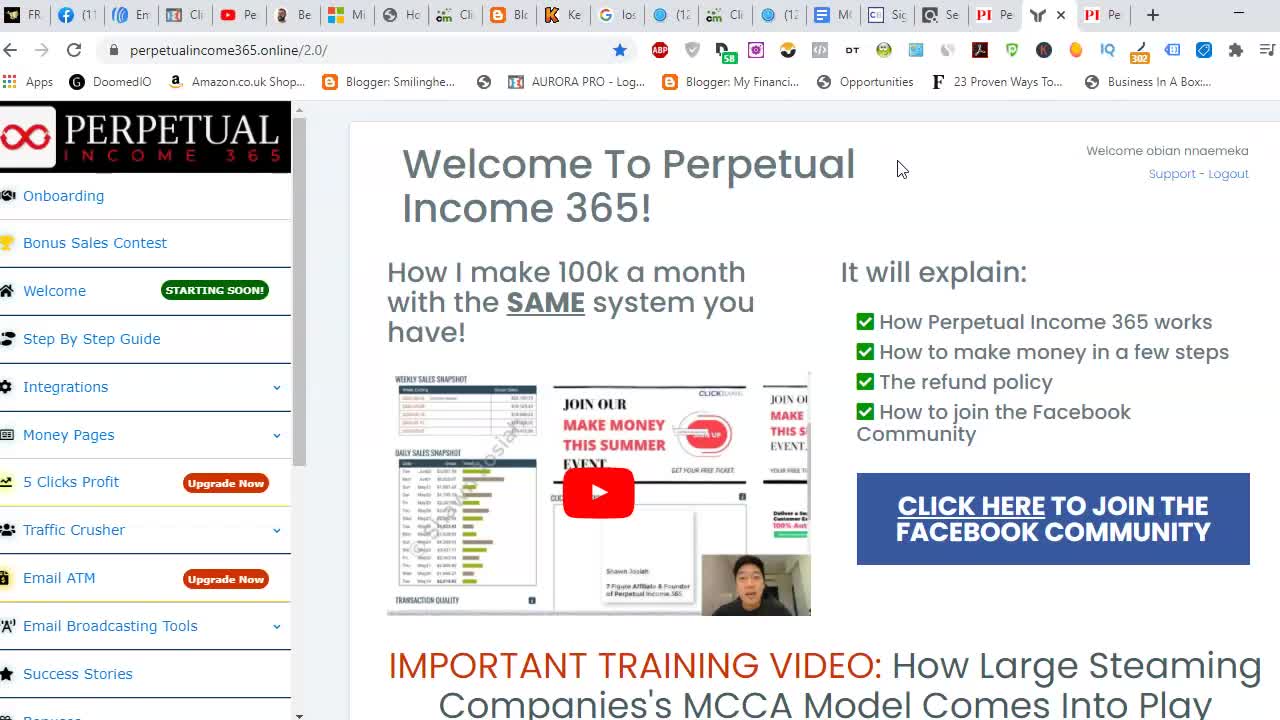Switch to the Google browser tab
The height and width of the screenshot is (720, 1280).
pyautogui.click(x=616, y=15)
